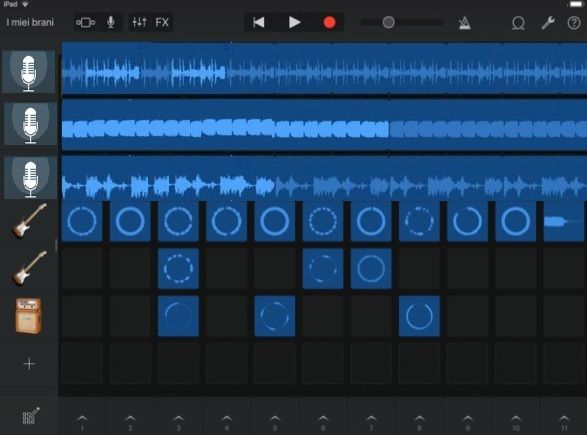Open song settings with the wrench icon
The height and width of the screenshot is (435, 587).
point(548,23)
